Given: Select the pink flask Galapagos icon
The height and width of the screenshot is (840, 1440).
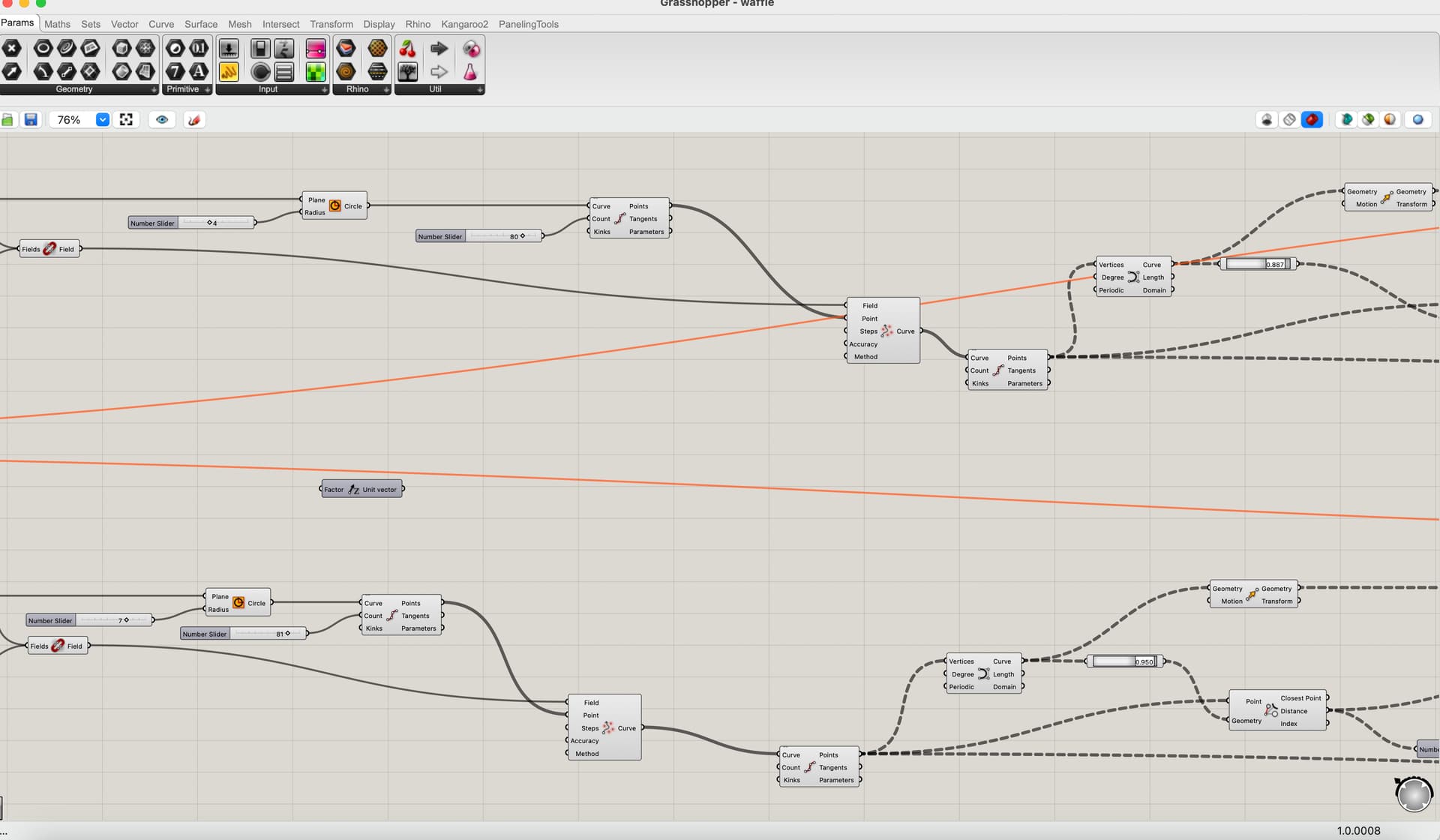Looking at the screenshot, I should (x=470, y=71).
